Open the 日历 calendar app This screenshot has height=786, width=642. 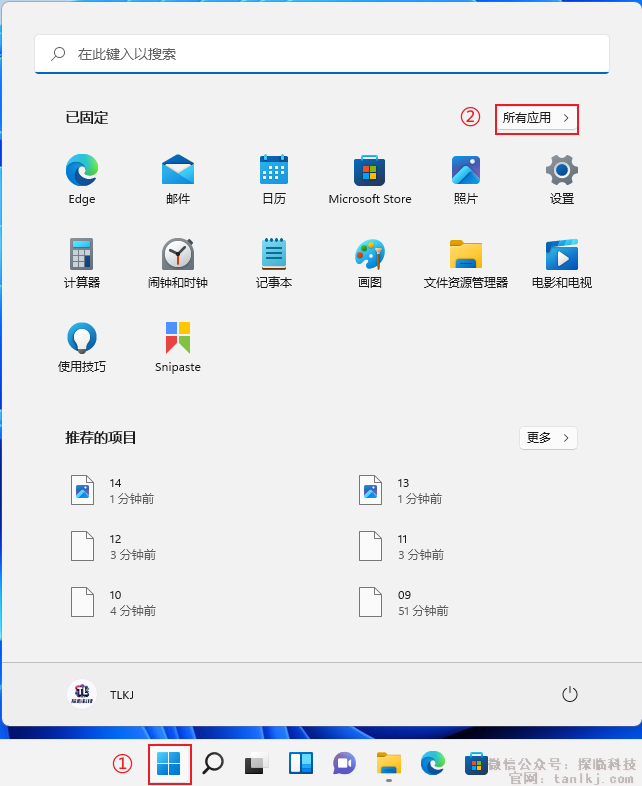[274, 179]
